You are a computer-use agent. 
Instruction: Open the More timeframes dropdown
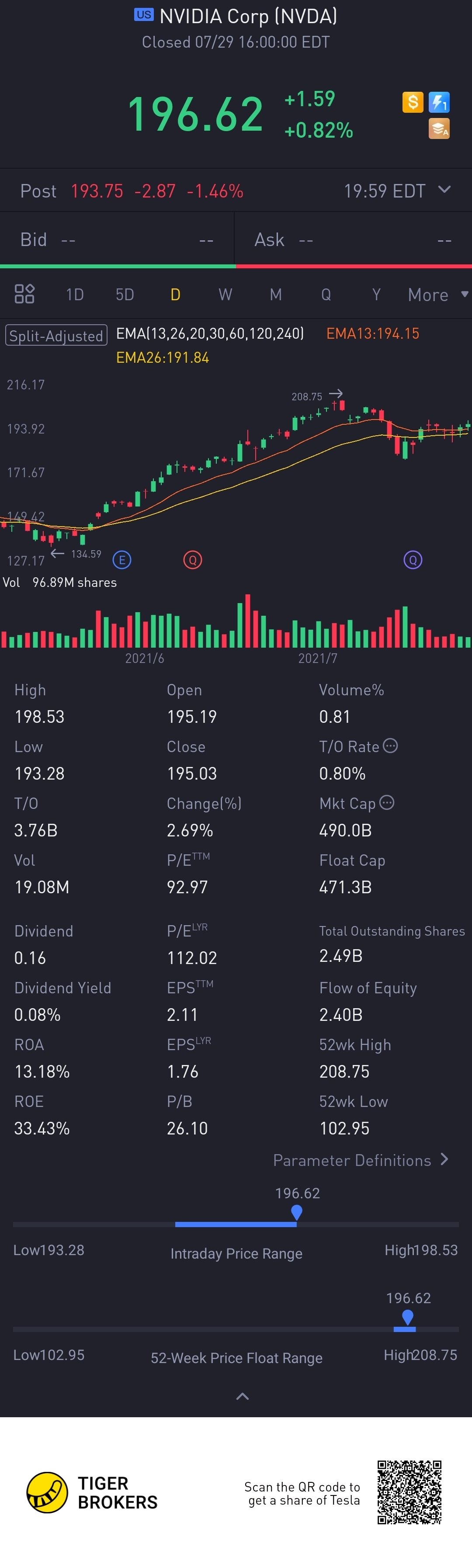(x=437, y=295)
